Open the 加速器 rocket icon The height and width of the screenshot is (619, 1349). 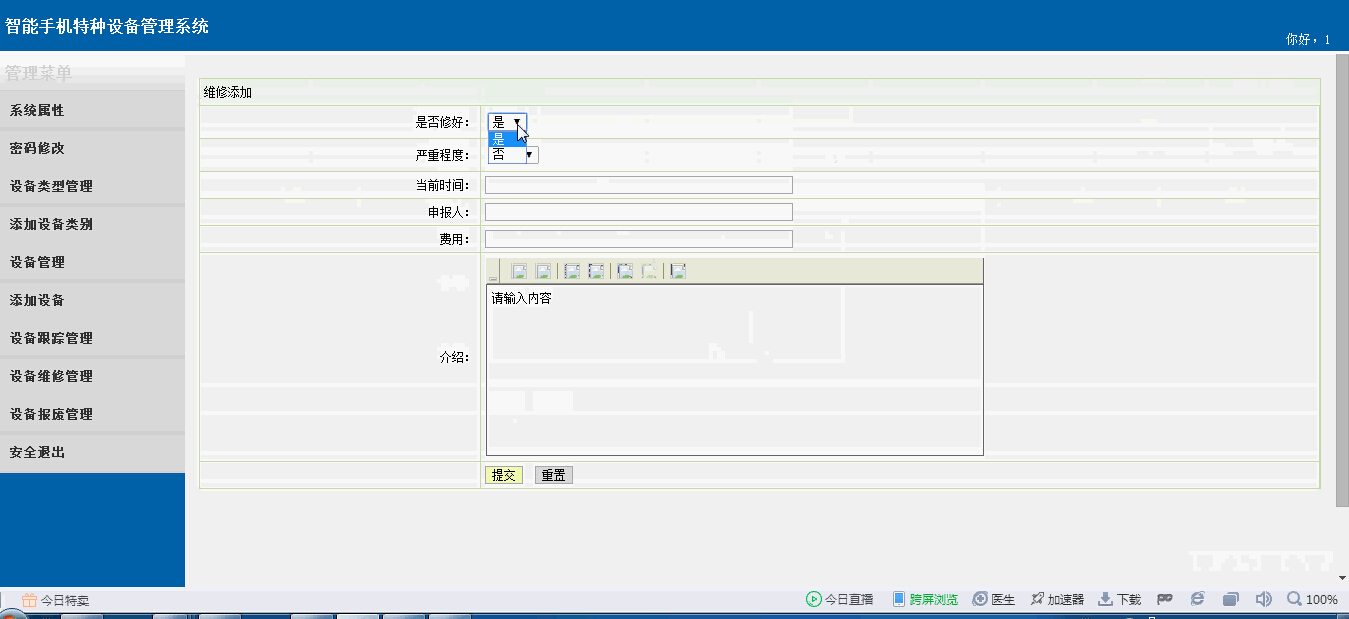pos(1037,599)
